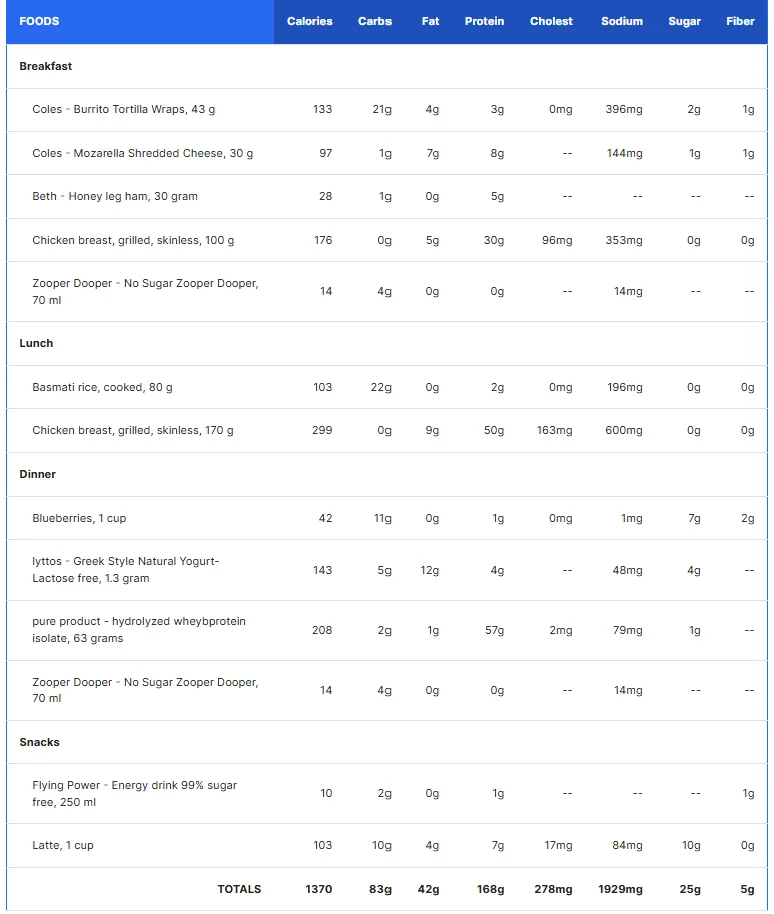Select the Calories column header

point(309,21)
